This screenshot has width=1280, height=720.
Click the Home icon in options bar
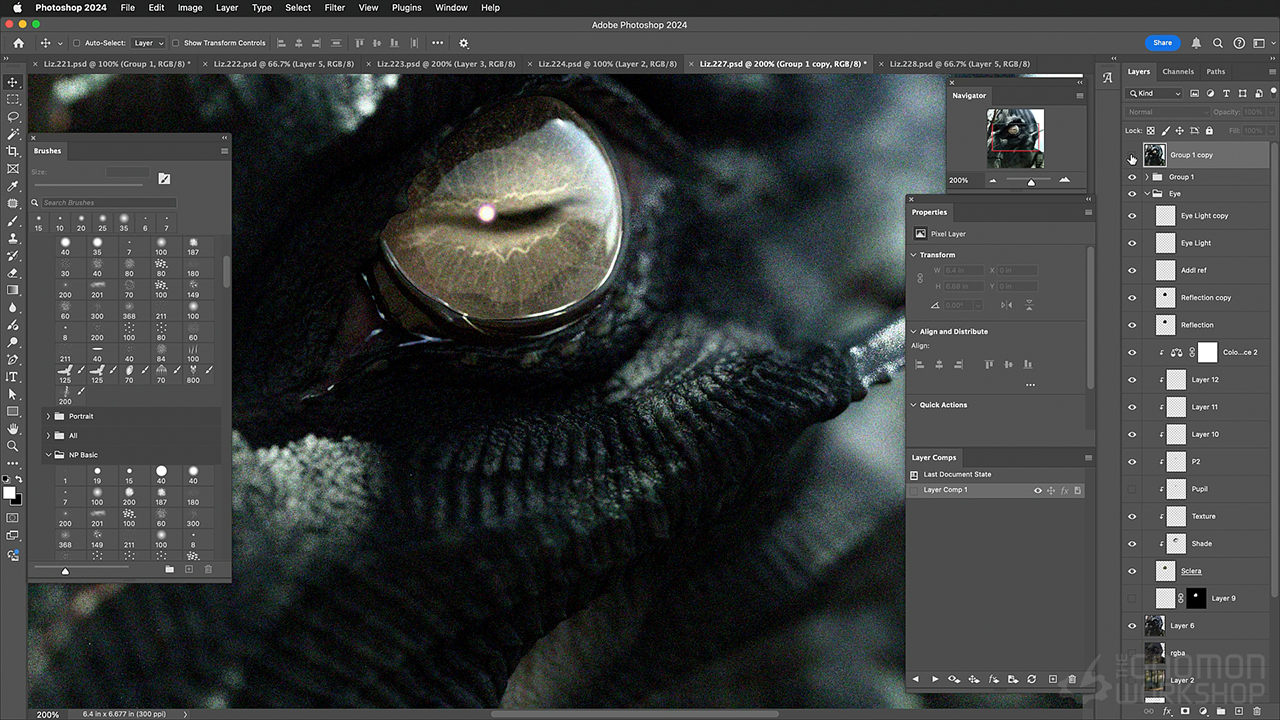point(18,43)
